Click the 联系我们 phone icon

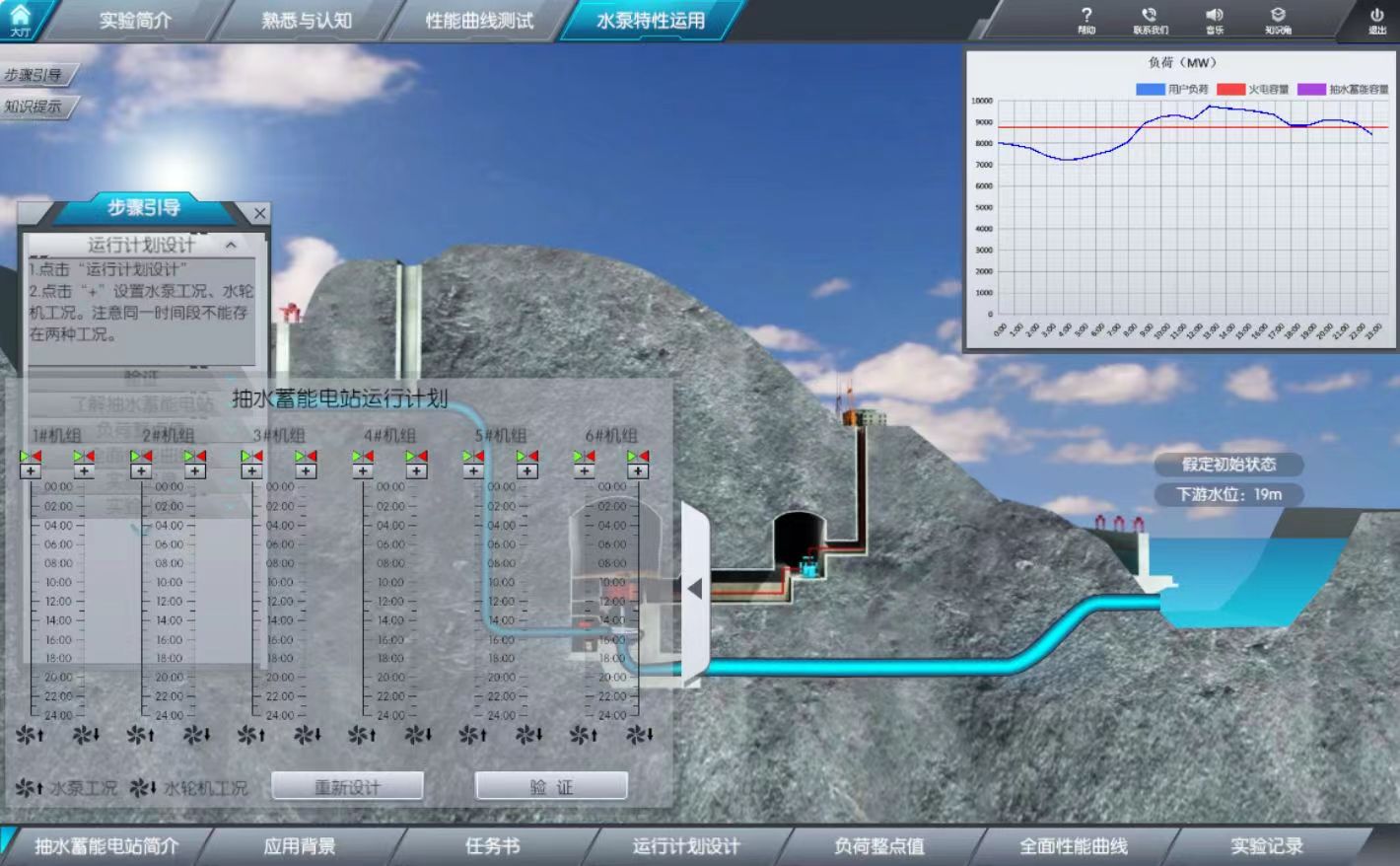click(1150, 20)
